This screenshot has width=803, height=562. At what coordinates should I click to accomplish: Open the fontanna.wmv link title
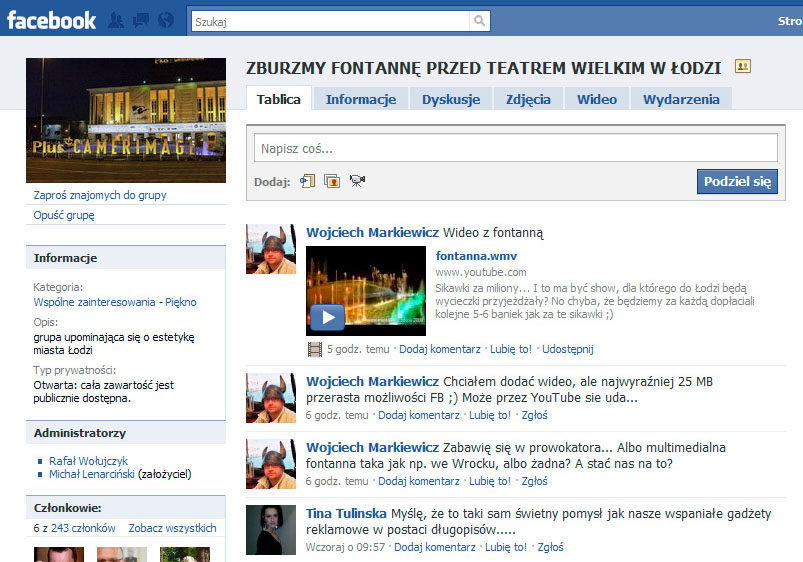(476, 256)
